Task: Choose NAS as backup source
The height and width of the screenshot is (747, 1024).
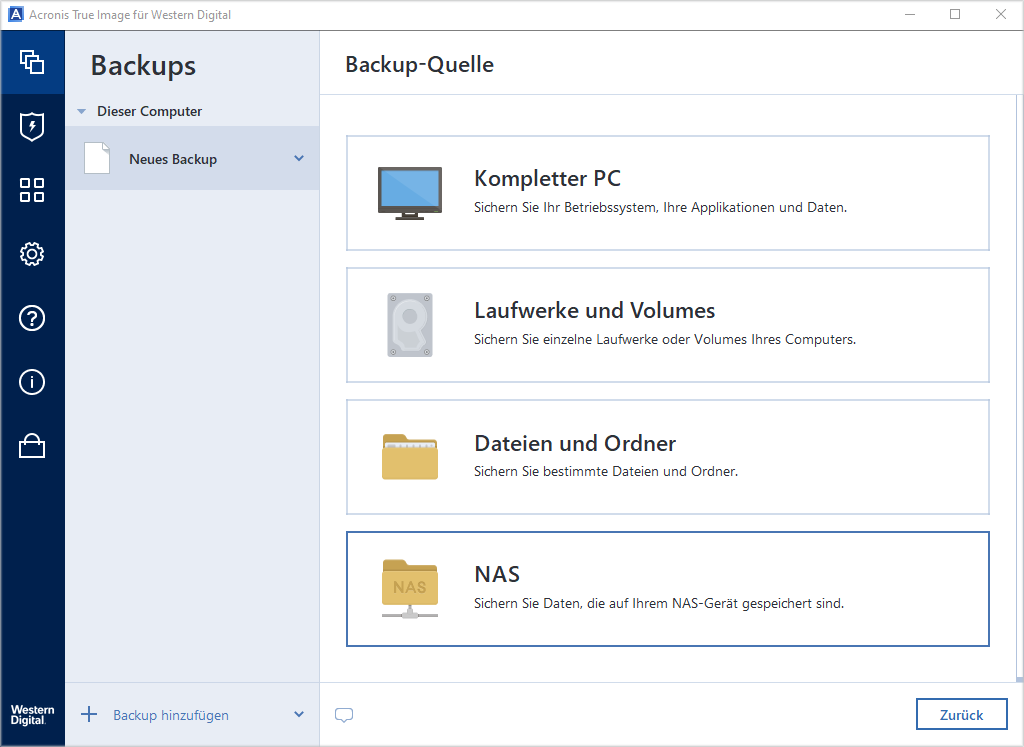Action: coord(667,589)
